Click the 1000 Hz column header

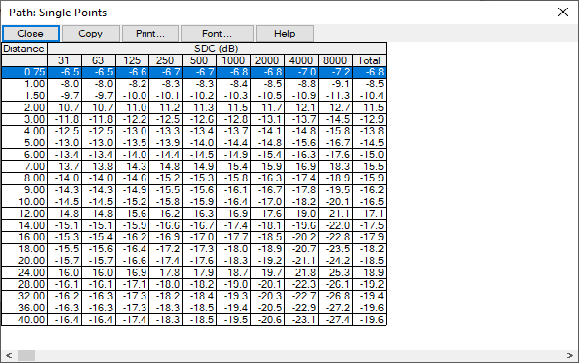[233, 61]
